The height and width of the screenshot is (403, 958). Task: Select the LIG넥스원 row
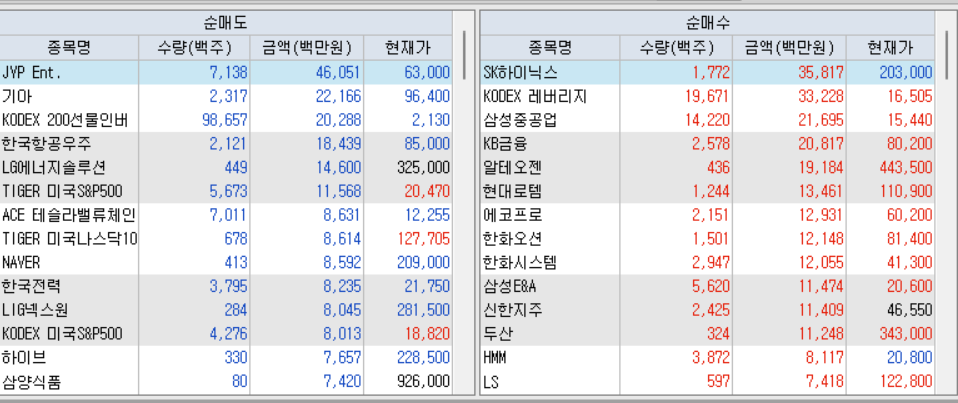226,310
